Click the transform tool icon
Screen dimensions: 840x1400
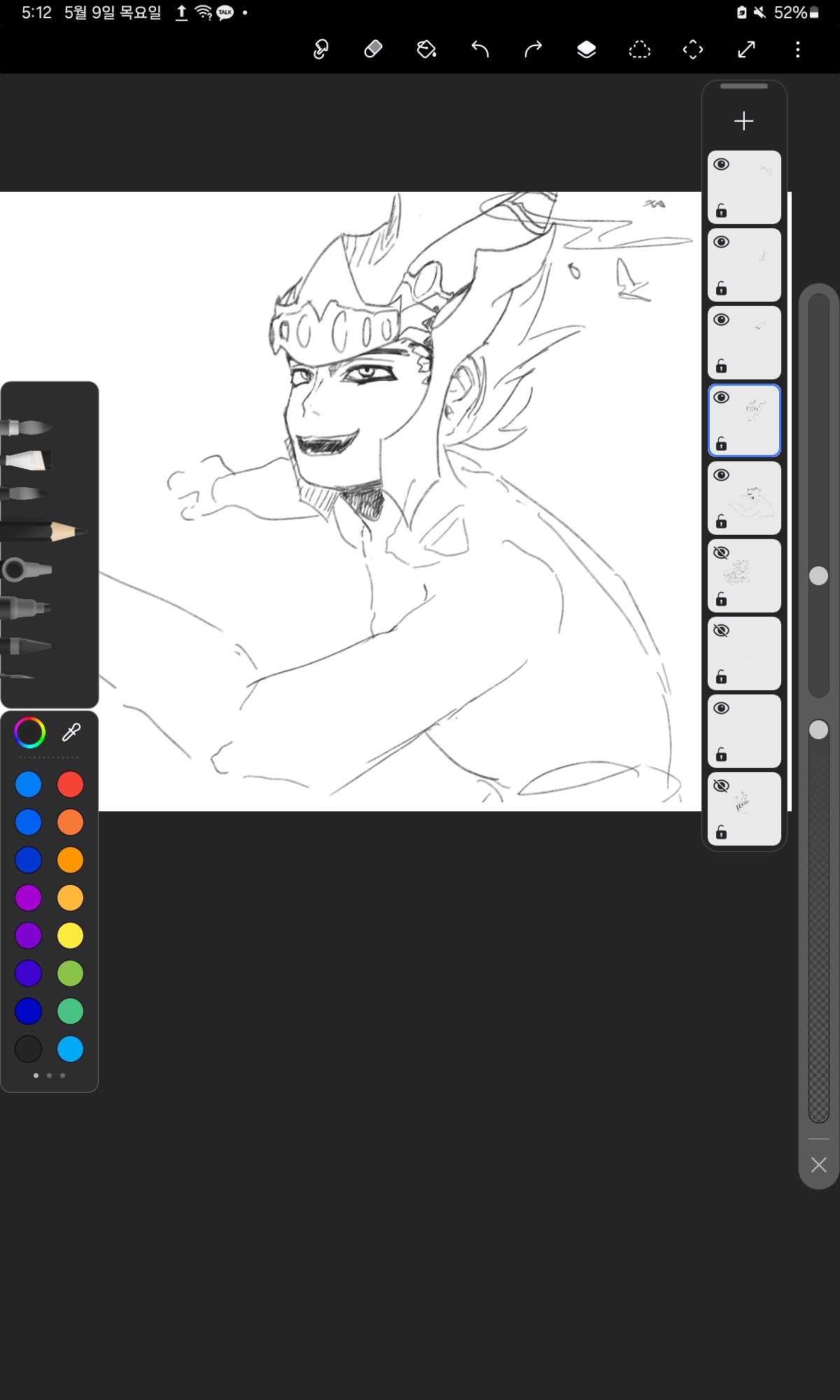coord(693,49)
